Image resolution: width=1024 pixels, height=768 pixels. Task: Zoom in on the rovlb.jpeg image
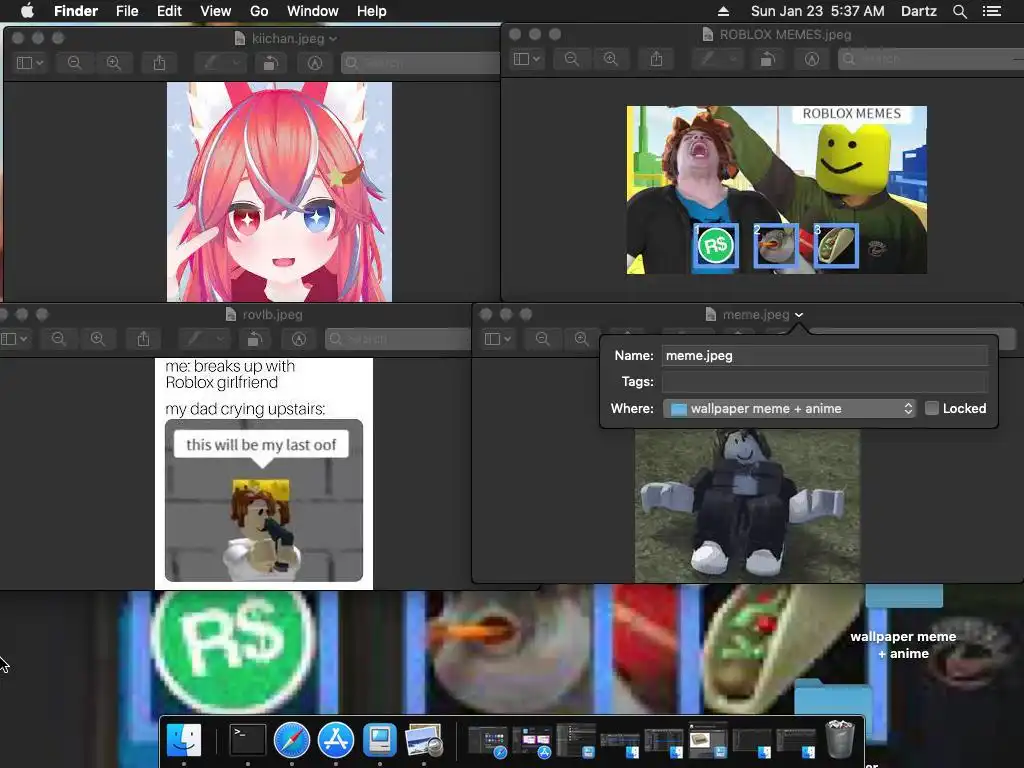coord(98,339)
